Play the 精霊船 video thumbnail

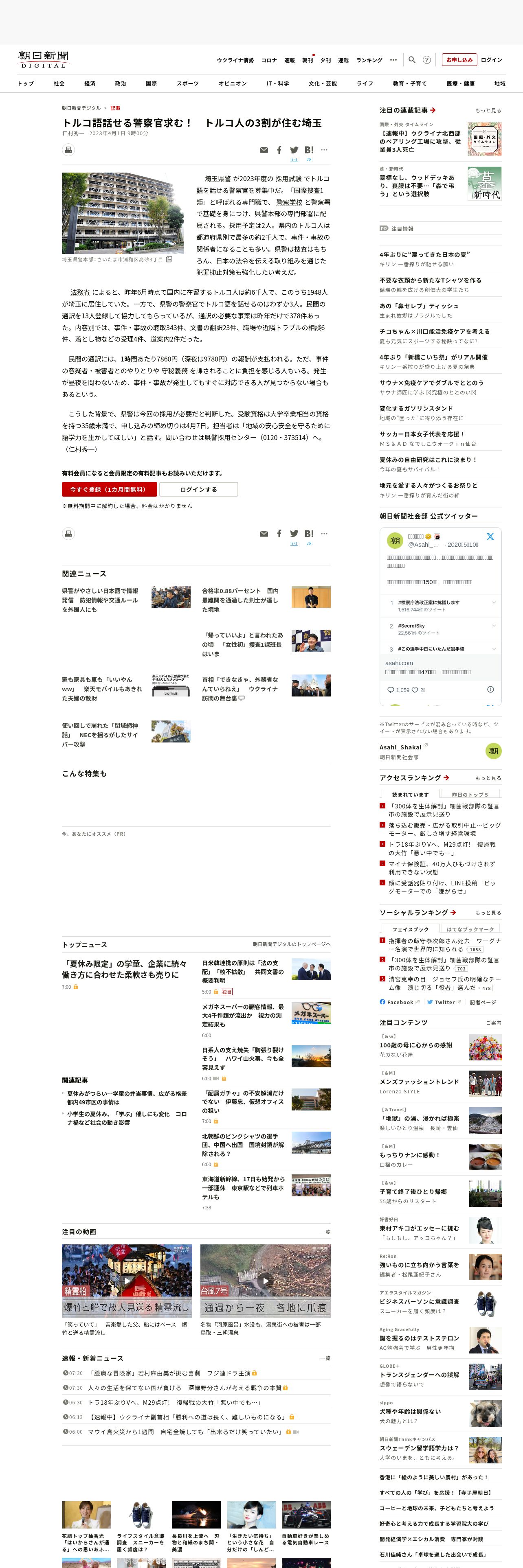pos(127,1281)
